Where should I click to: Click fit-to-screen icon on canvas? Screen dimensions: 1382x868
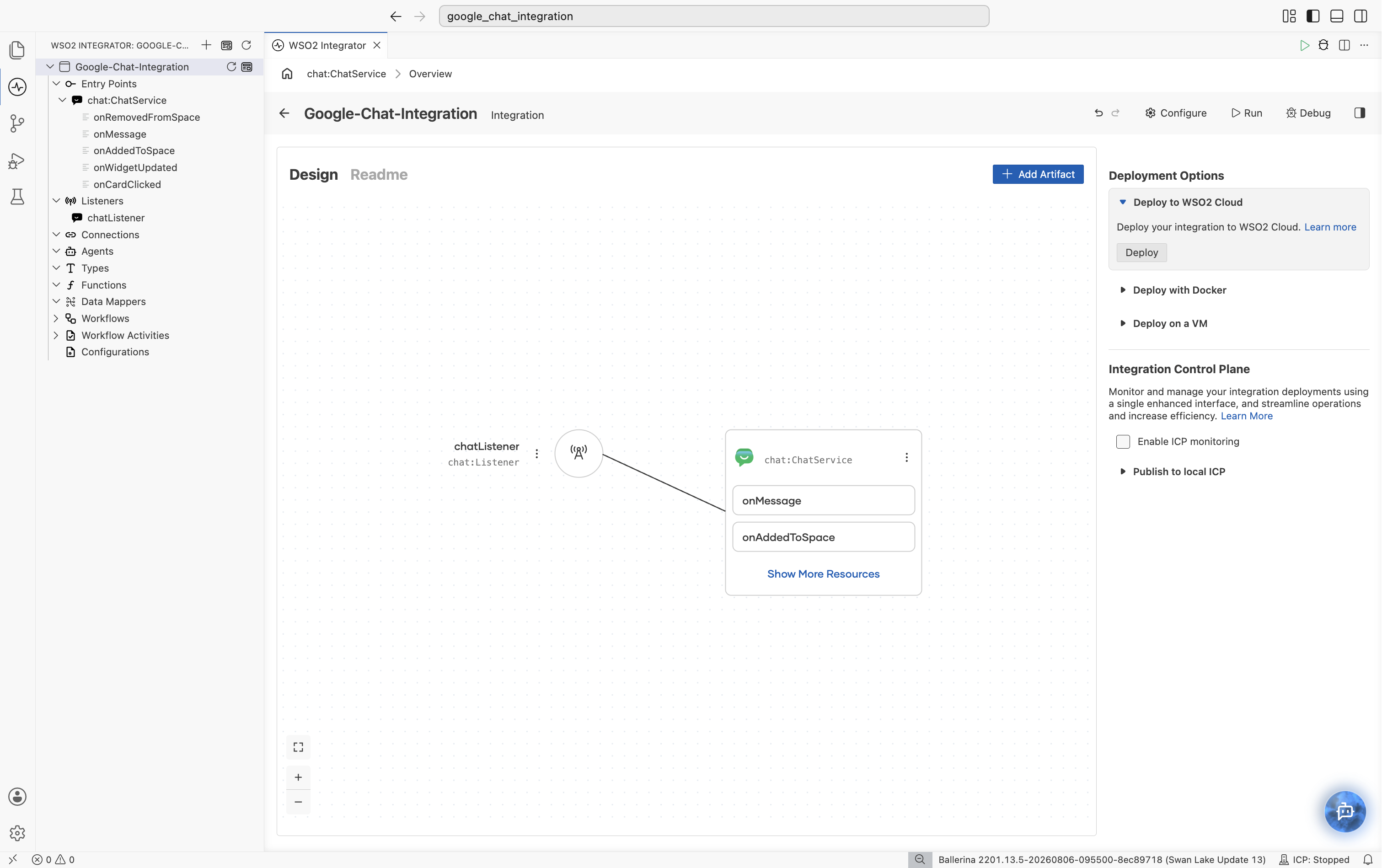[299, 747]
